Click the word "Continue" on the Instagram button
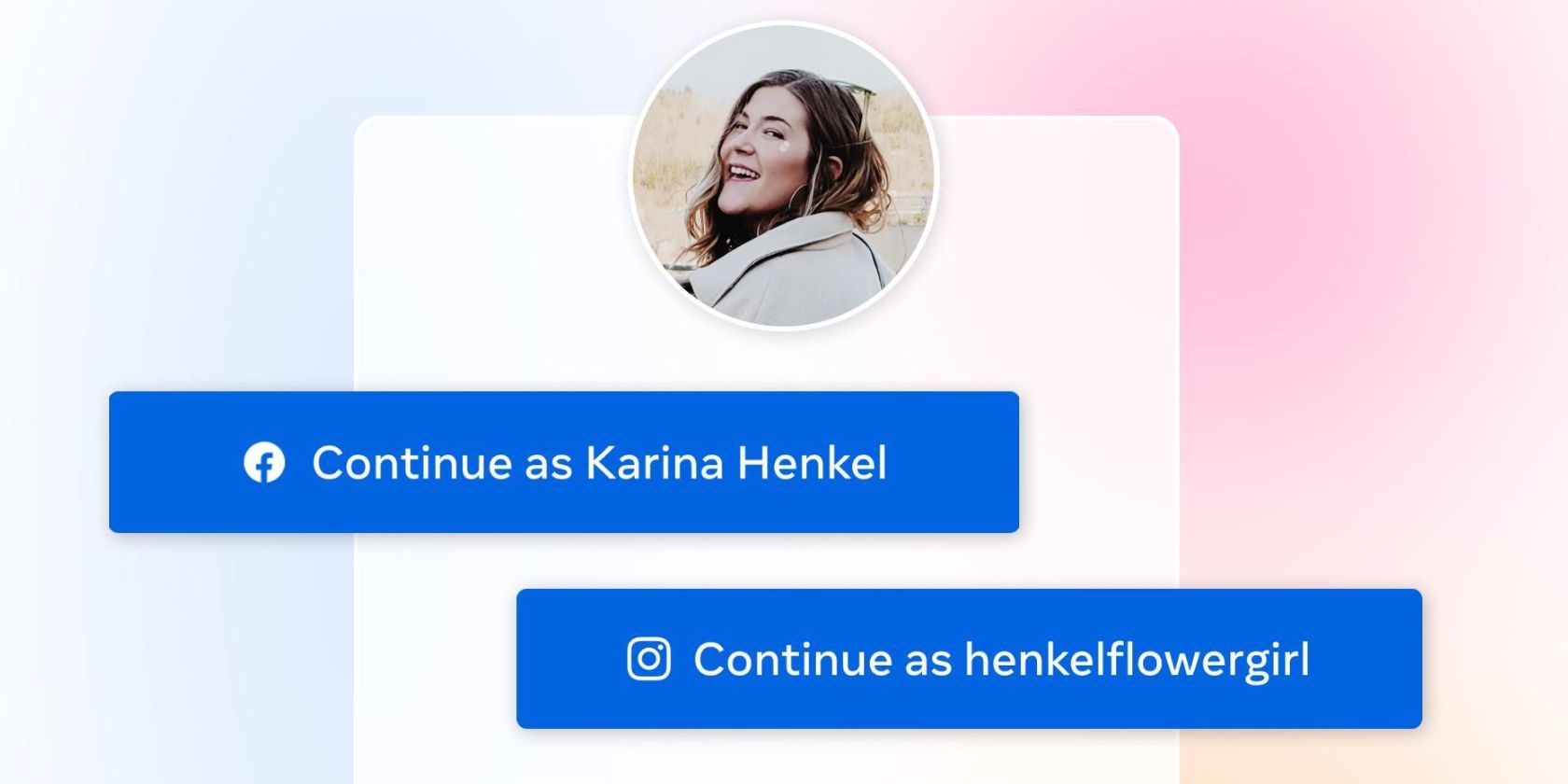Viewport: 1568px width, 784px height. (x=792, y=659)
